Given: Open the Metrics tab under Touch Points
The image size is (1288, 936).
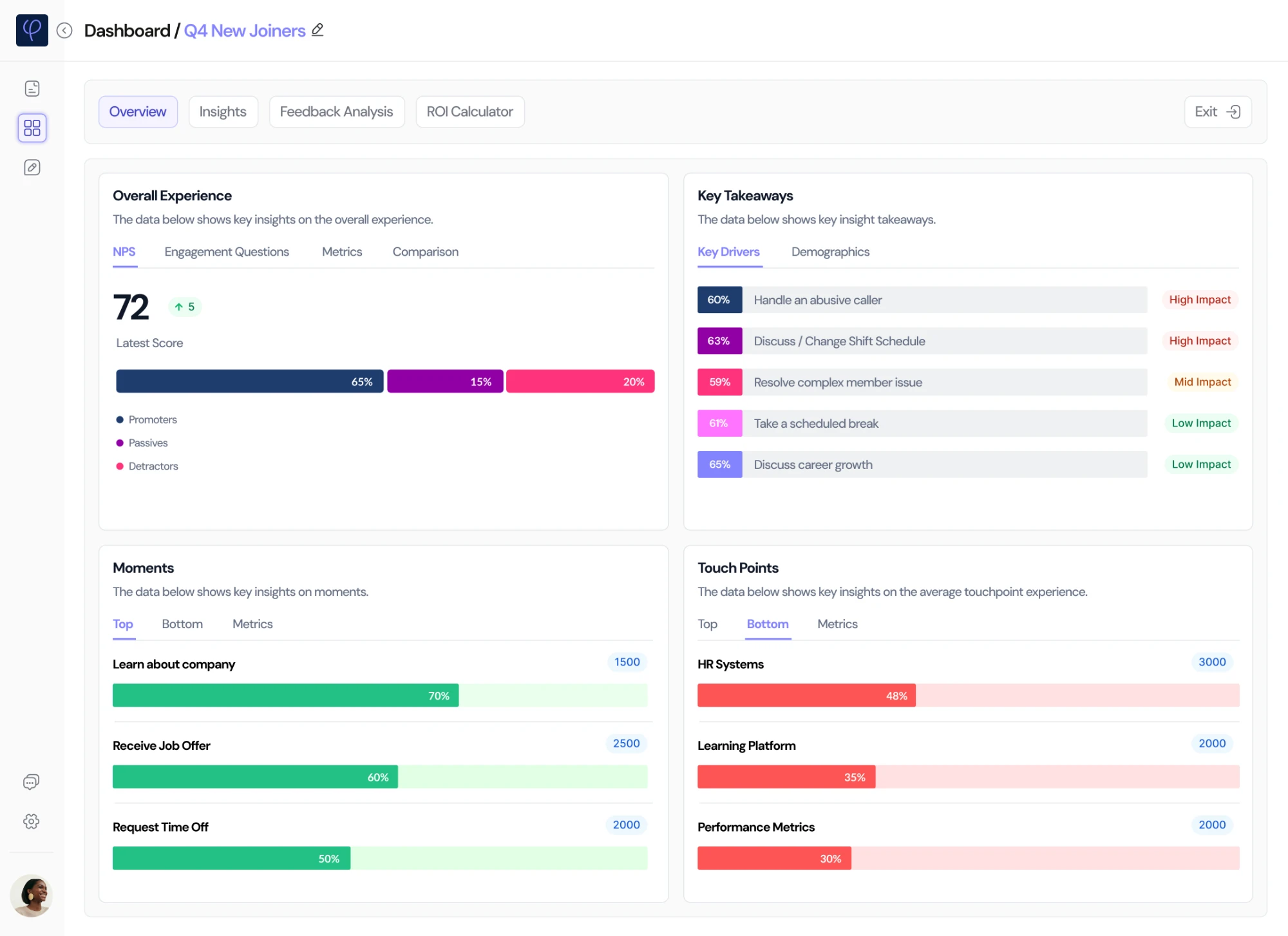Looking at the screenshot, I should pos(838,624).
